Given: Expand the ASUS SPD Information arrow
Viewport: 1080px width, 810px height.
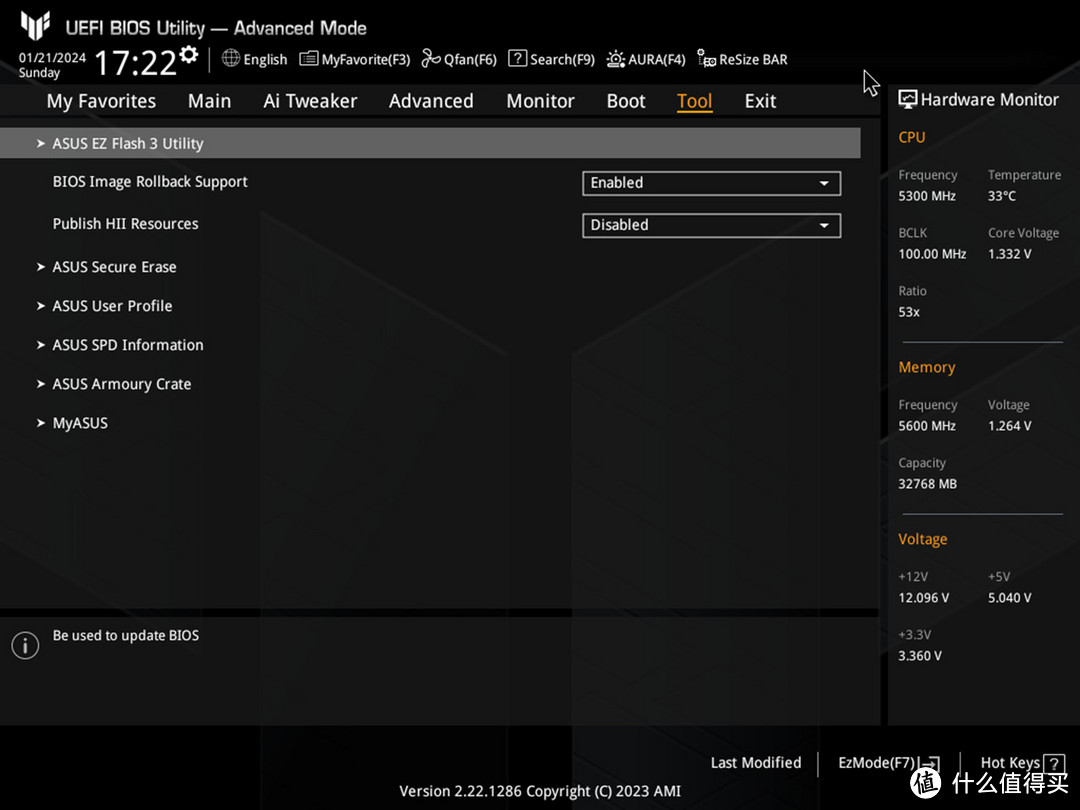Looking at the screenshot, I should 41,345.
